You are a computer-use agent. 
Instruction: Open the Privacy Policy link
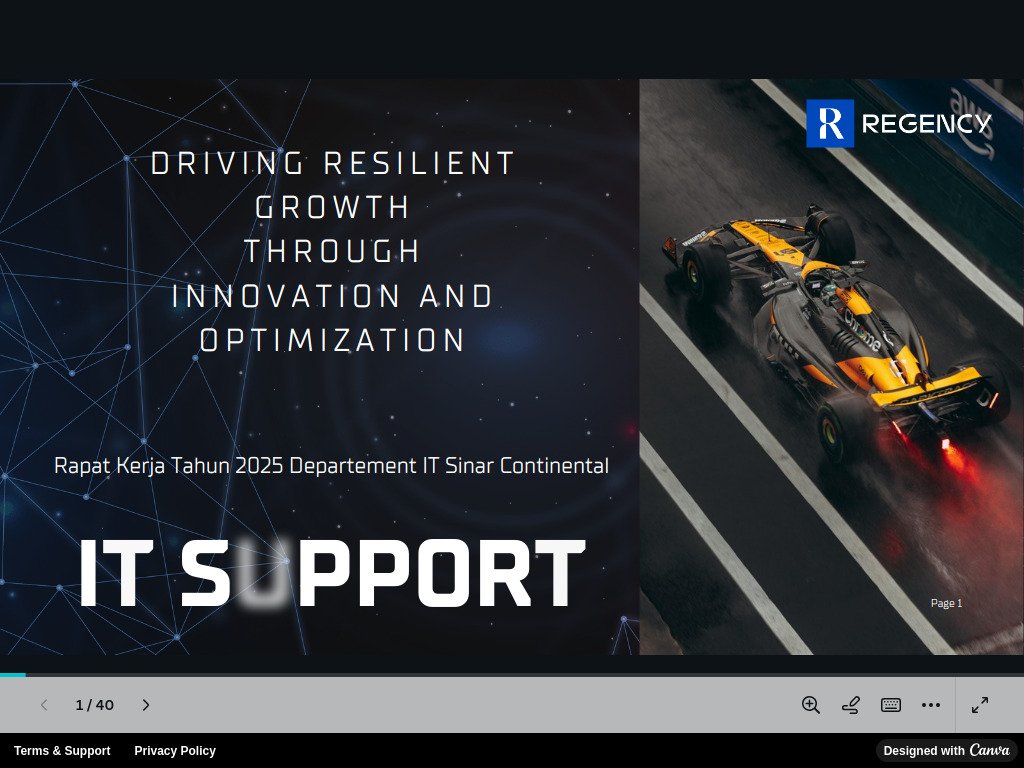point(175,751)
